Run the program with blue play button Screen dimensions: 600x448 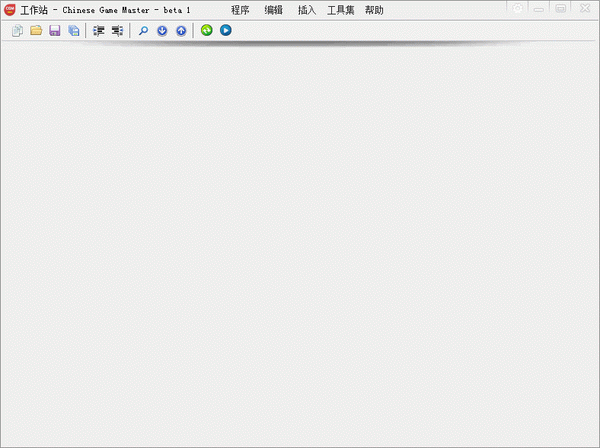pyautogui.click(x=226, y=30)
